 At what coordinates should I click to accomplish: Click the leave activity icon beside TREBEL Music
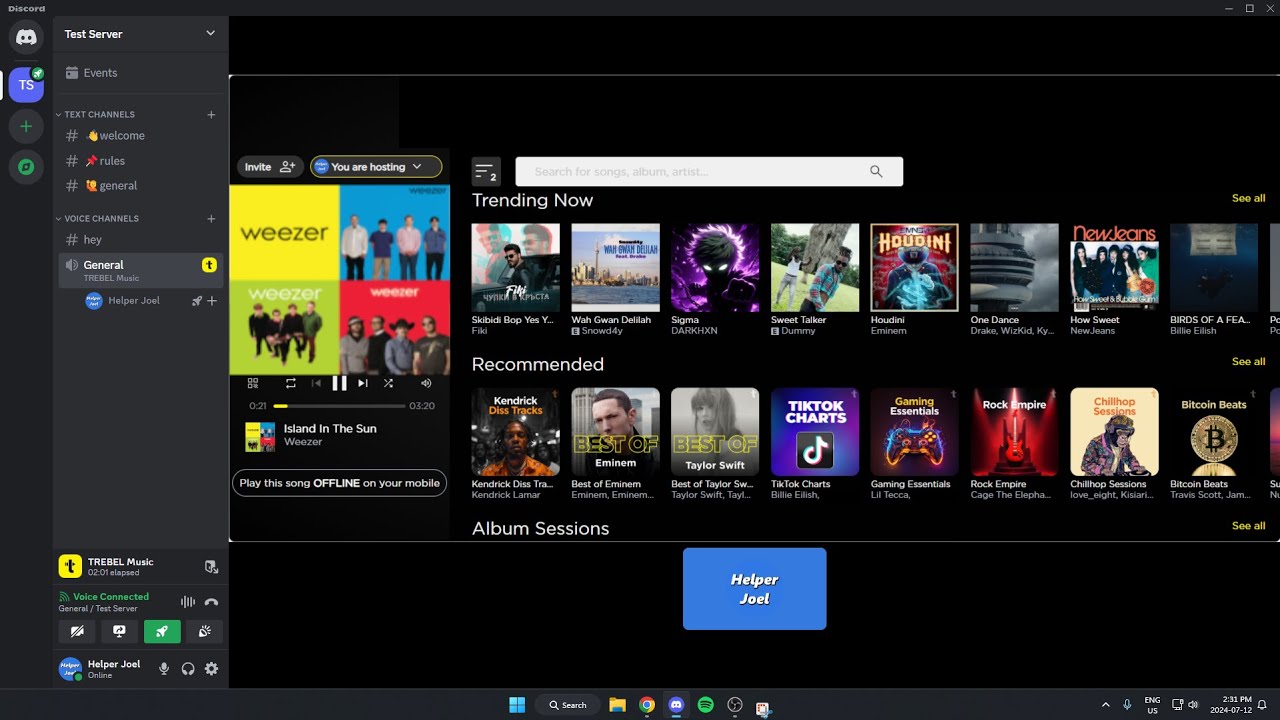coord(211,567)
